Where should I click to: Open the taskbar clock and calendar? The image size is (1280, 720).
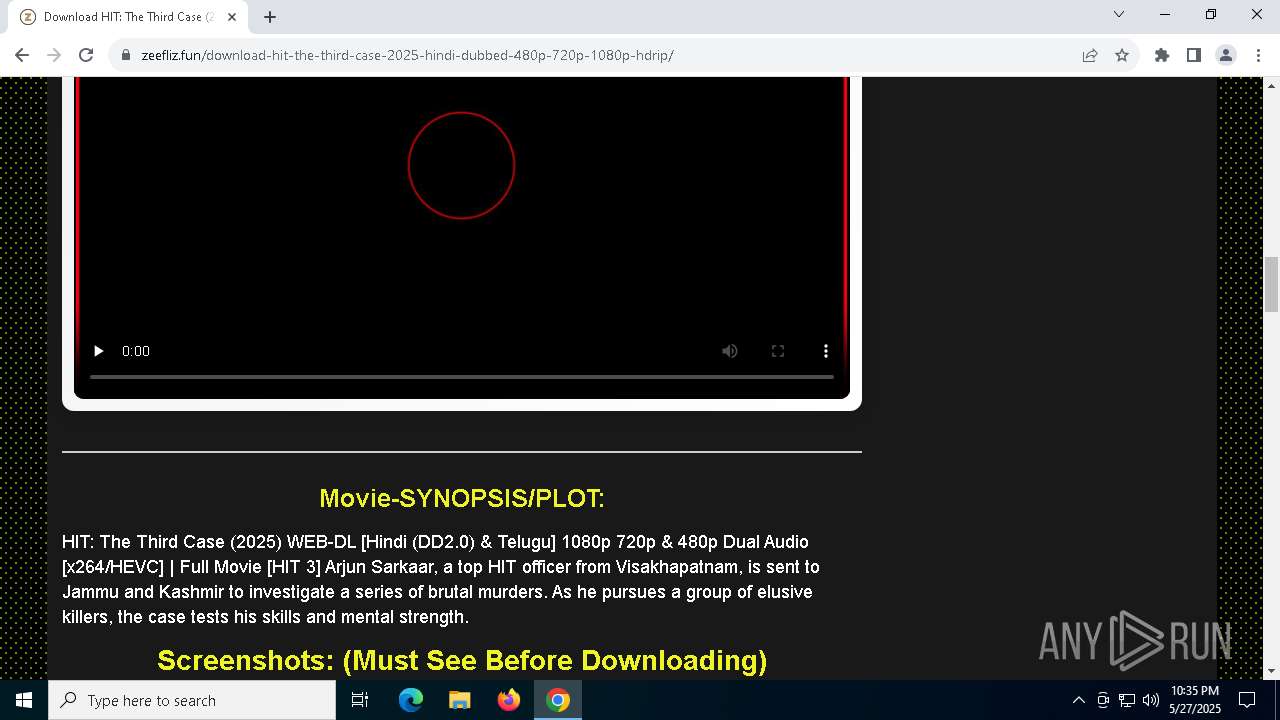point(1195,700)
